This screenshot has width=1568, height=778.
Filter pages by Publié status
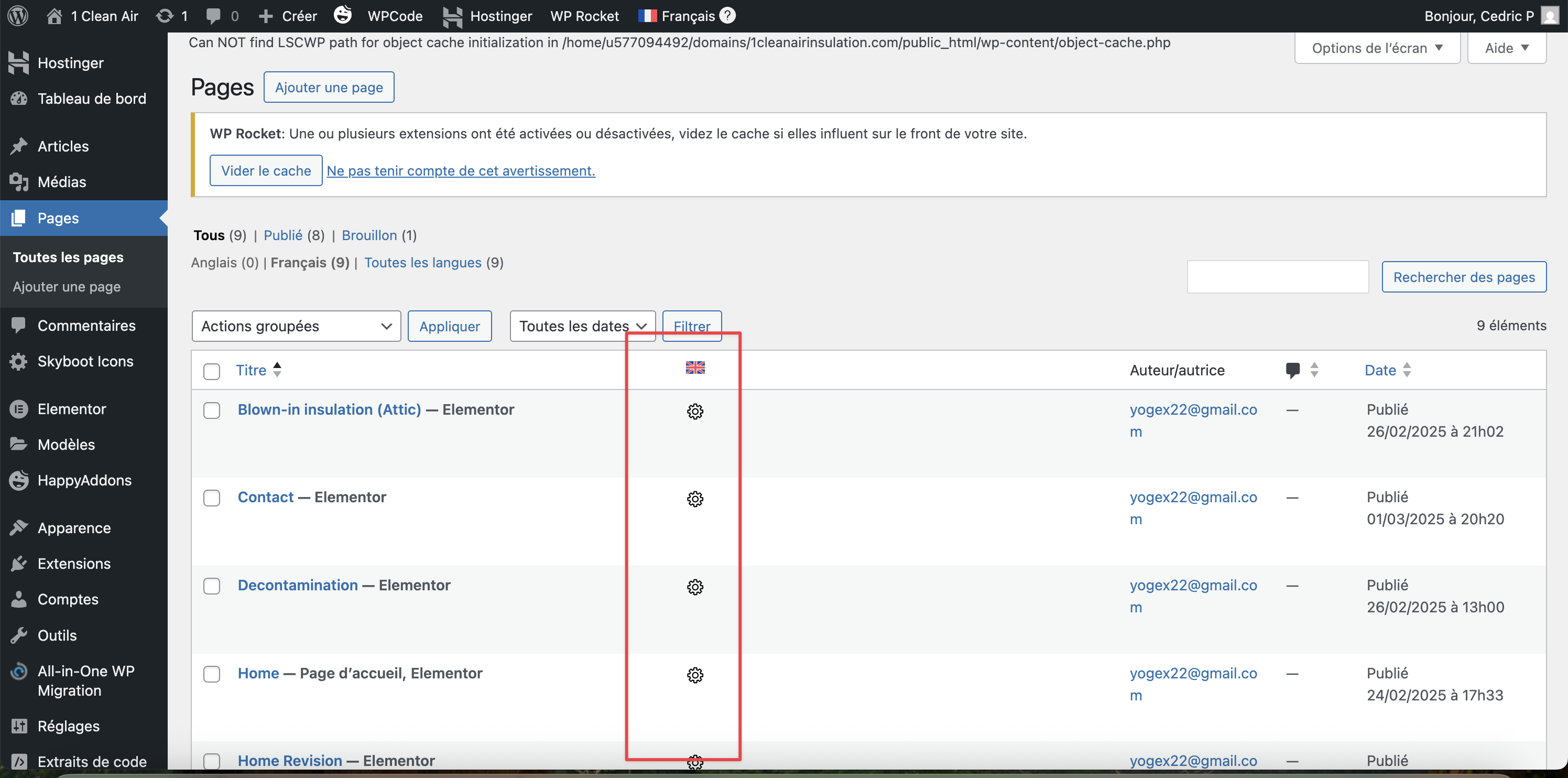282,235
